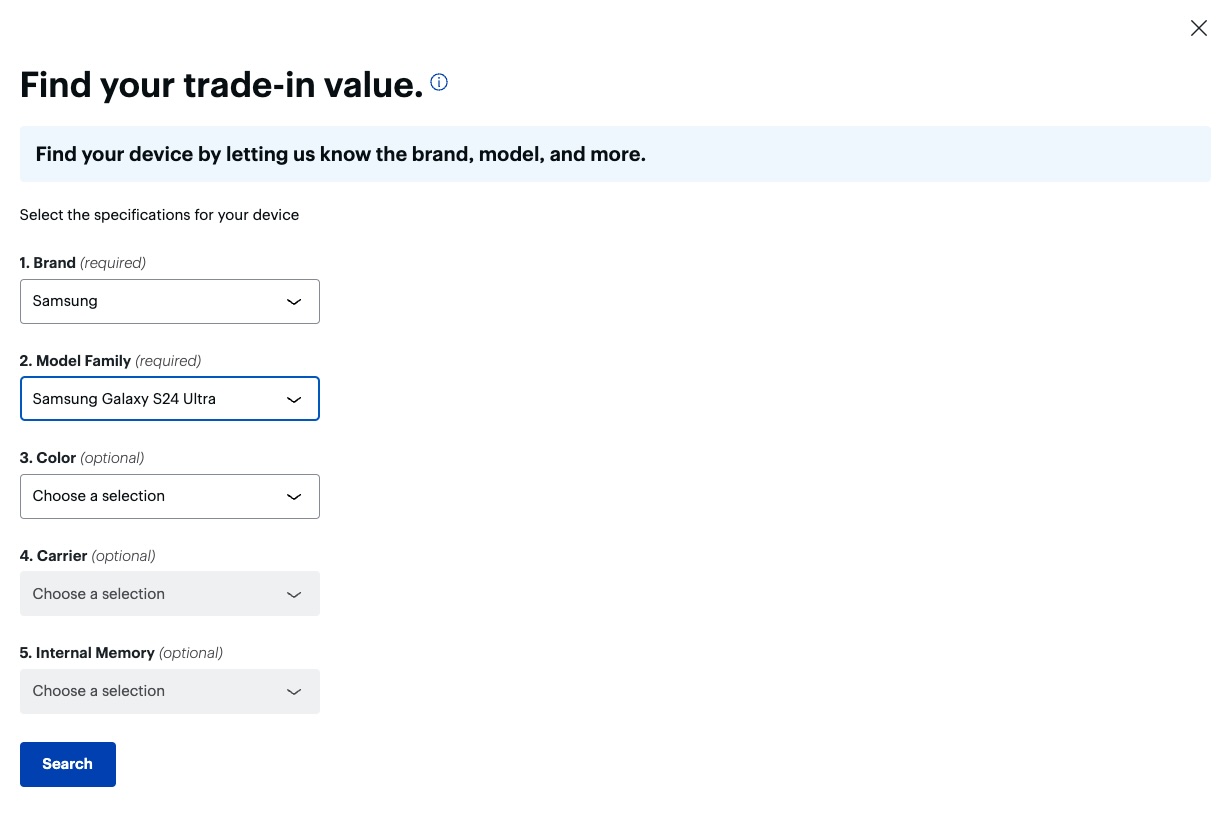1230x821 pixels.
Task: Expand the Color selection dropdown
Action: click(160, 496)
